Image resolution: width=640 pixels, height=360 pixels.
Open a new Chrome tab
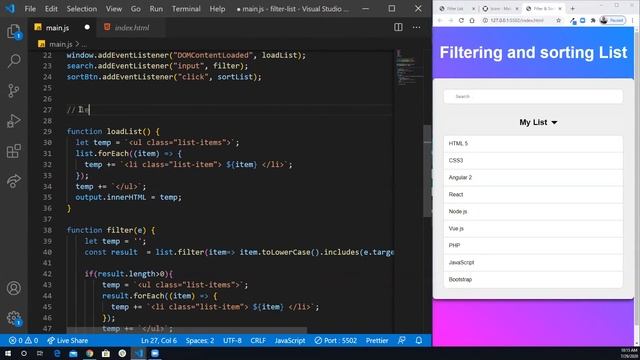[572, 9]
